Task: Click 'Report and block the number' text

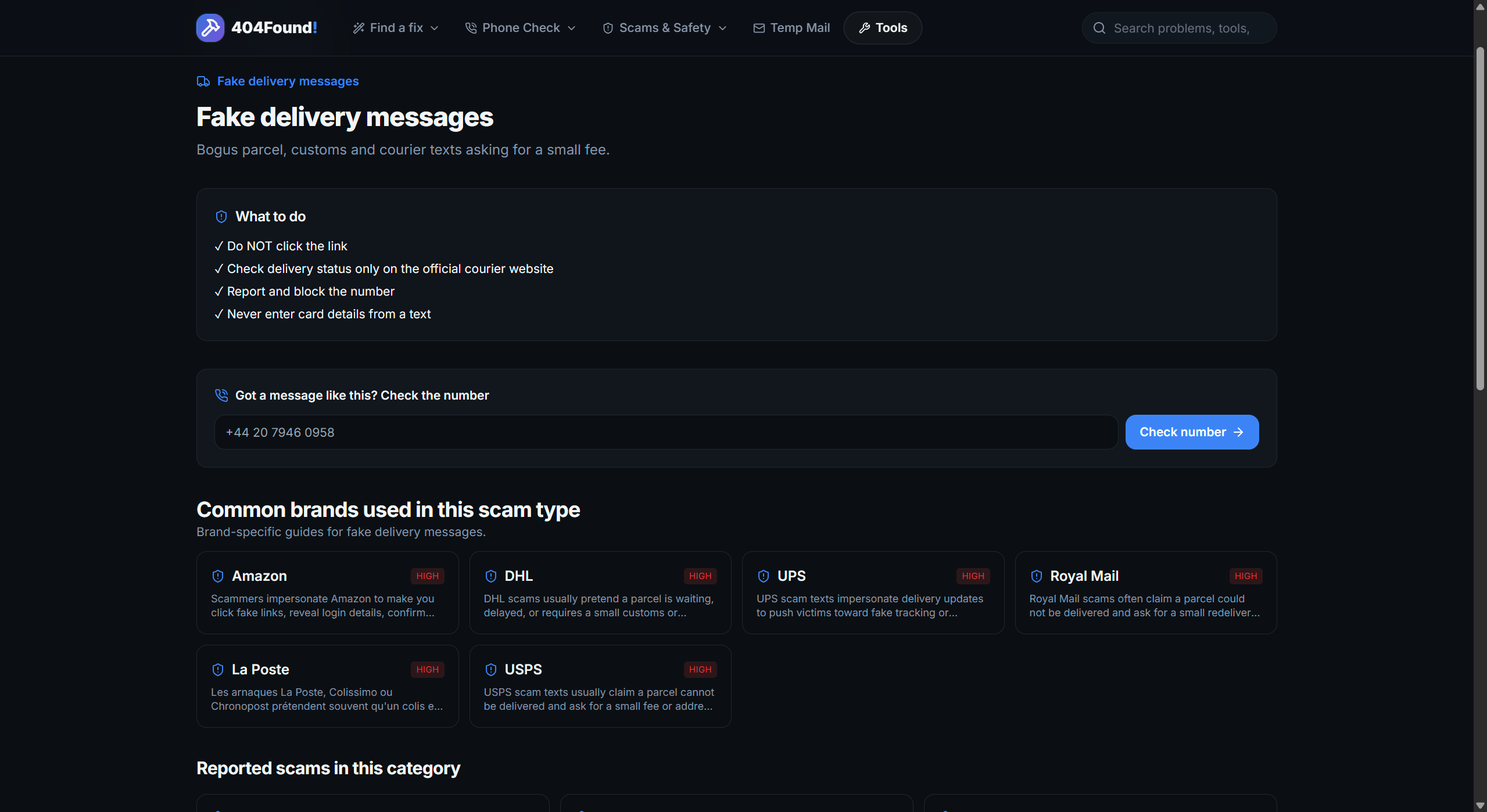Action: (x=311, y=292)
